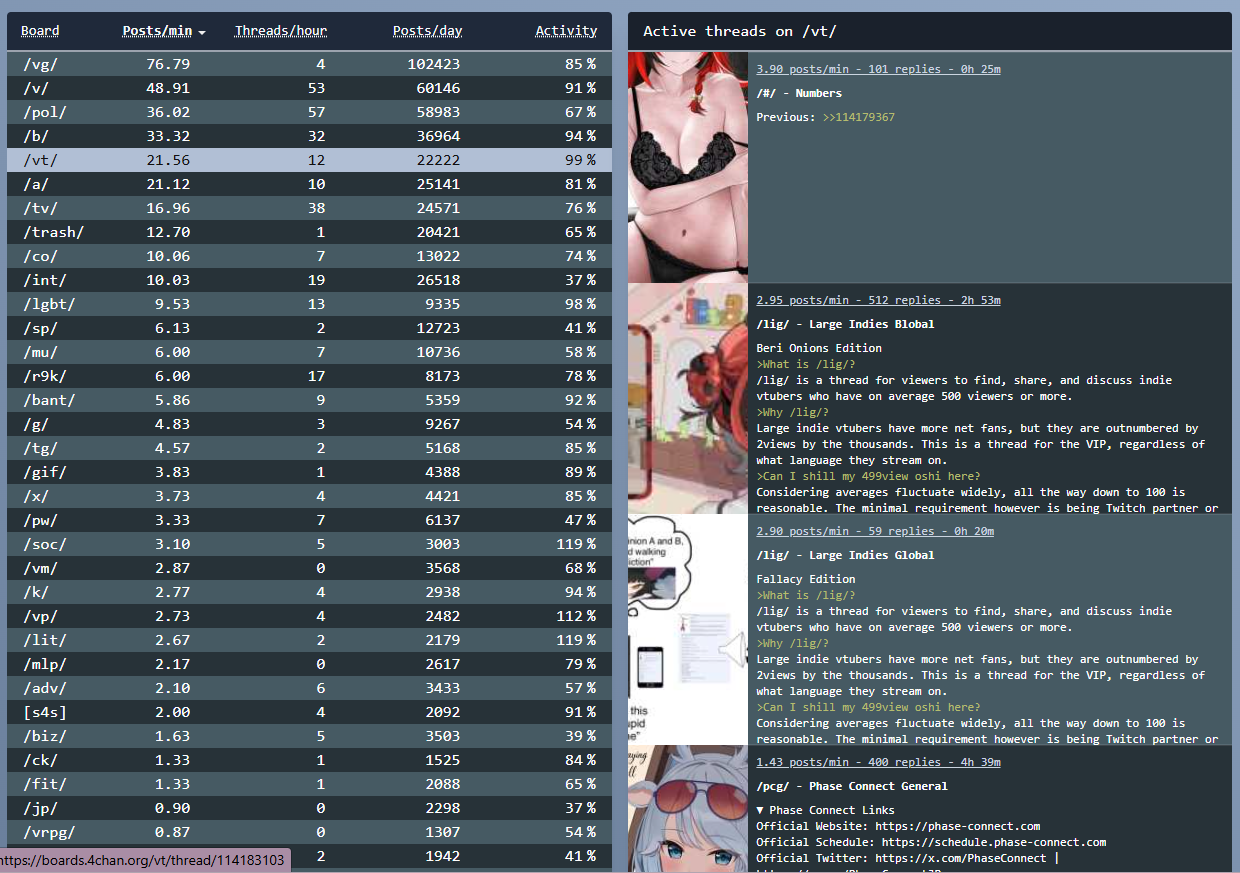Sort table by Board column header
The image size is (1240, 873).
pos(40,31)
